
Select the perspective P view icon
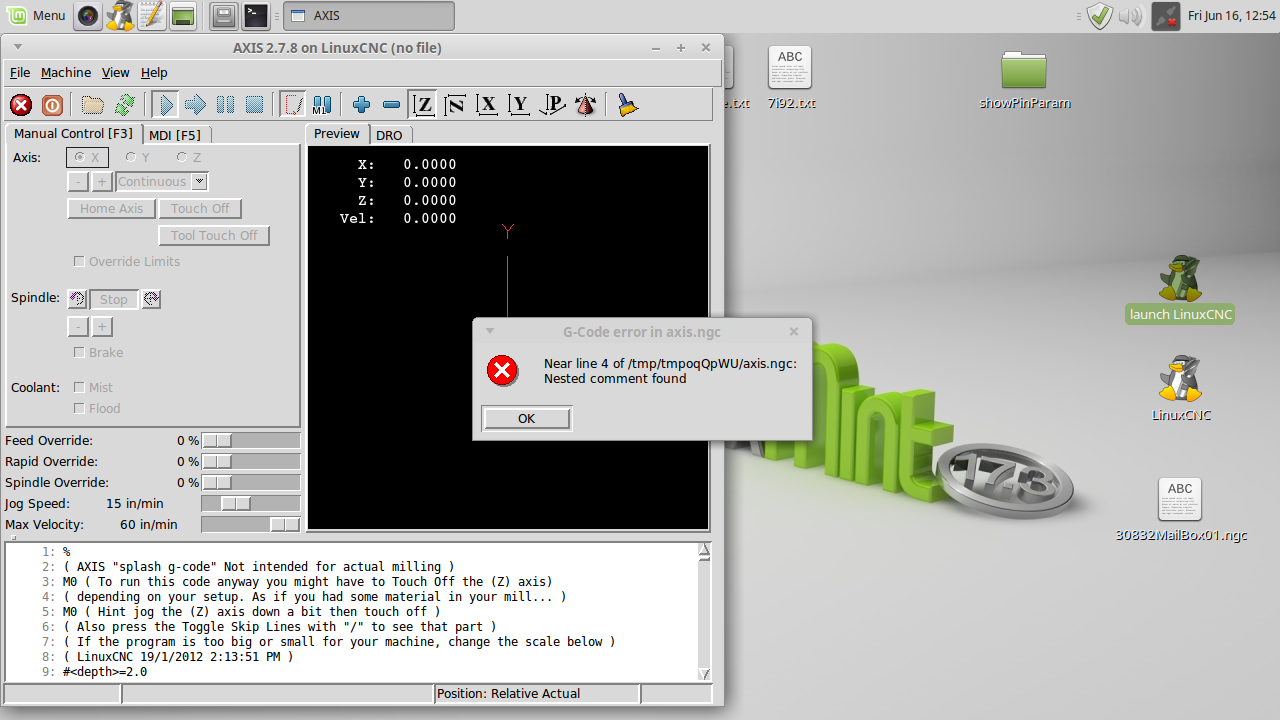click(552, 105)
